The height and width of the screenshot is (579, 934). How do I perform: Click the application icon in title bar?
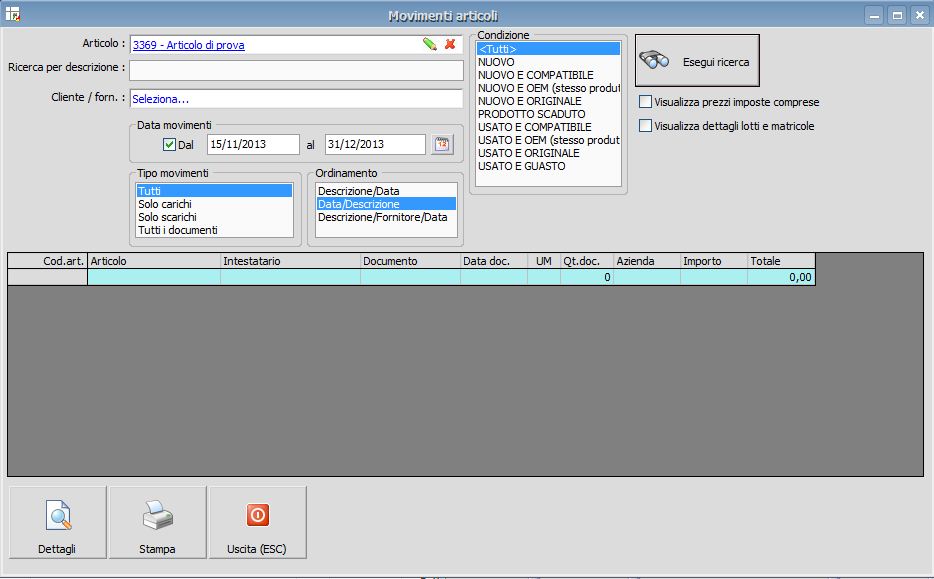[13, 14]
